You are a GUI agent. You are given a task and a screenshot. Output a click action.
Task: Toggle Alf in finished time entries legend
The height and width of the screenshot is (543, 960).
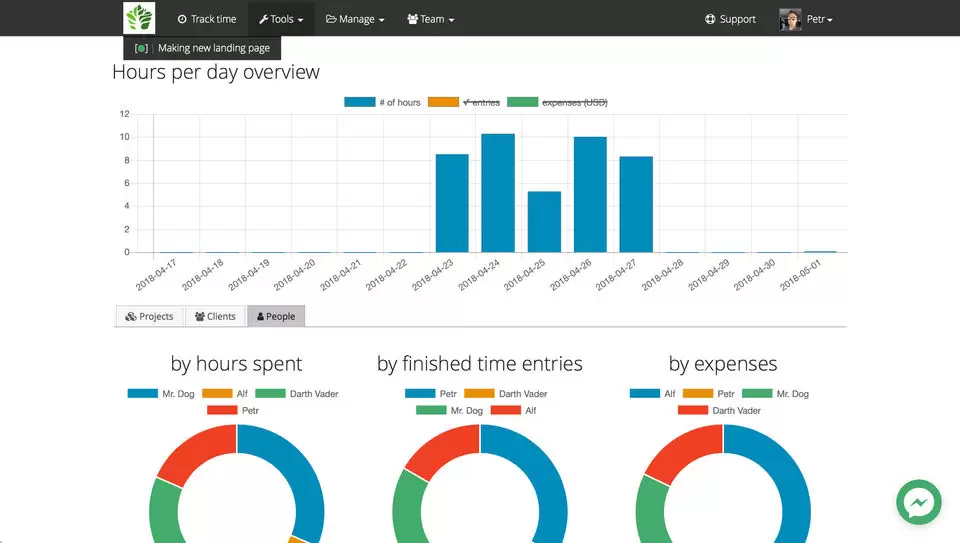coord(513,410)
